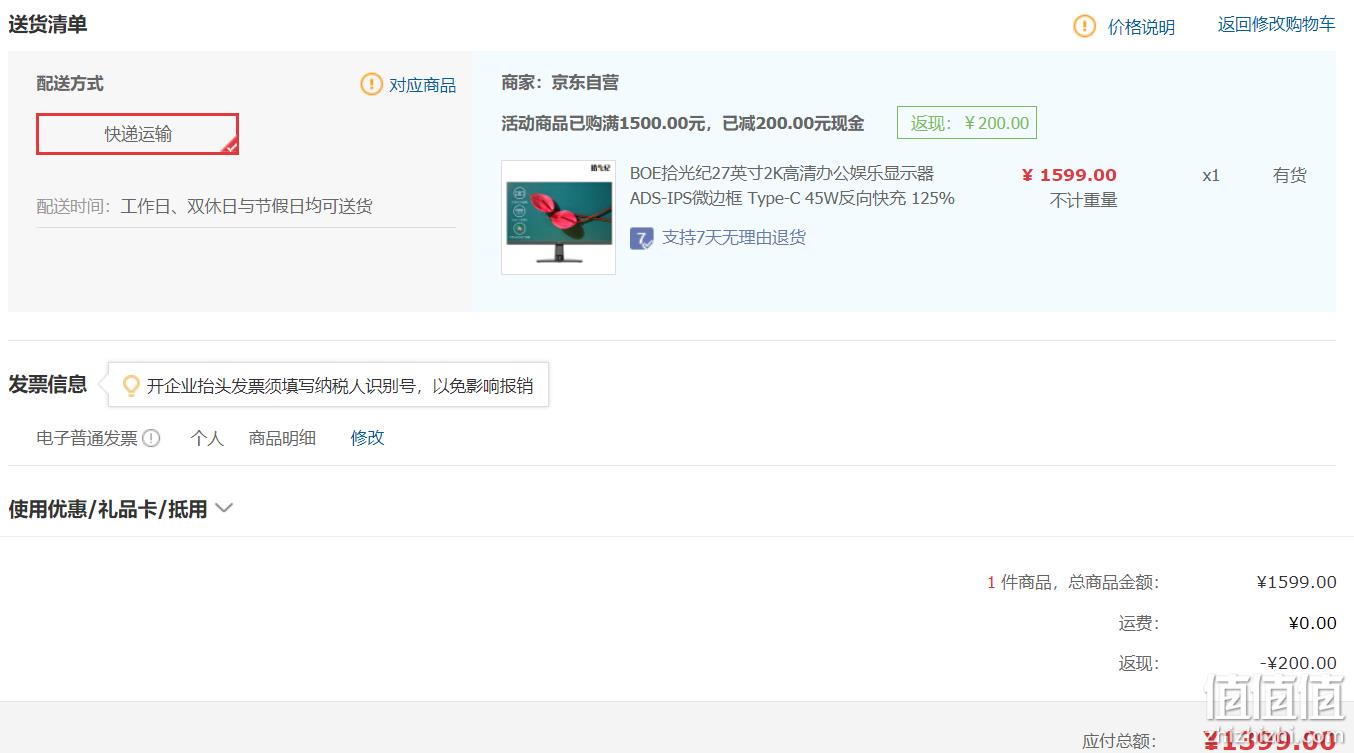Image resolution: width=1354 pixels, height=753 pixels.
Task: Expand the 使用优惠/礼品卡/抵用 section chevron
Action: [224, 508]
